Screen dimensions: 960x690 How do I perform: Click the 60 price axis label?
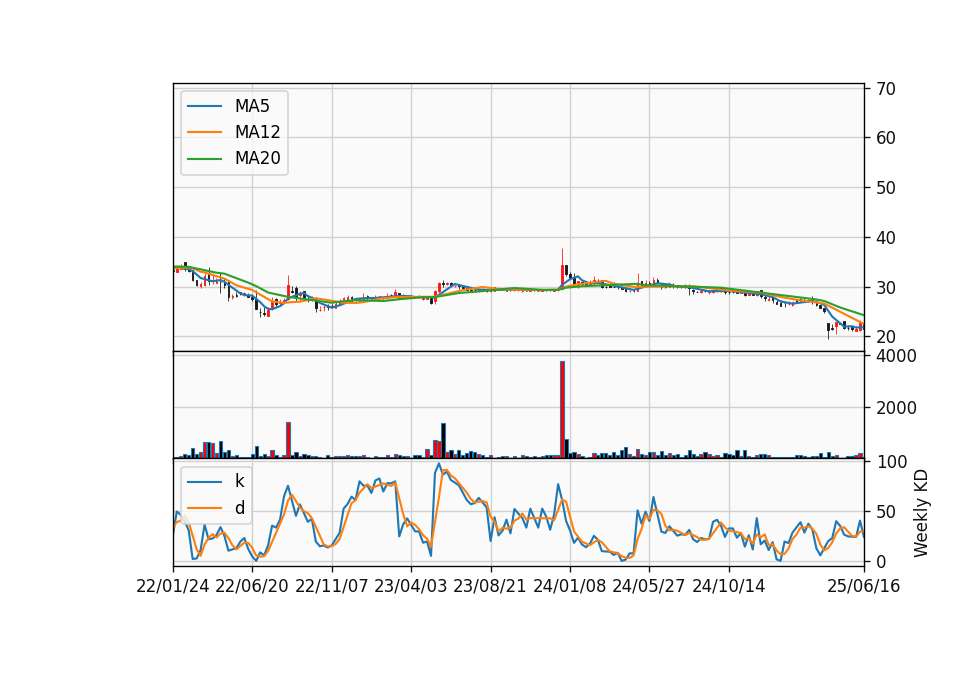[x=886, y=138]
